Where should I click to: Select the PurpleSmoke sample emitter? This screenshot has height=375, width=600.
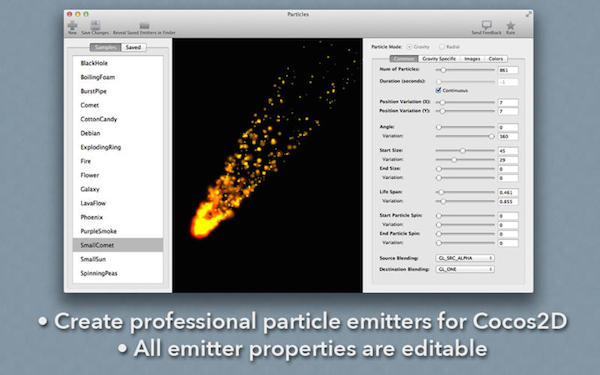[118, 231]
